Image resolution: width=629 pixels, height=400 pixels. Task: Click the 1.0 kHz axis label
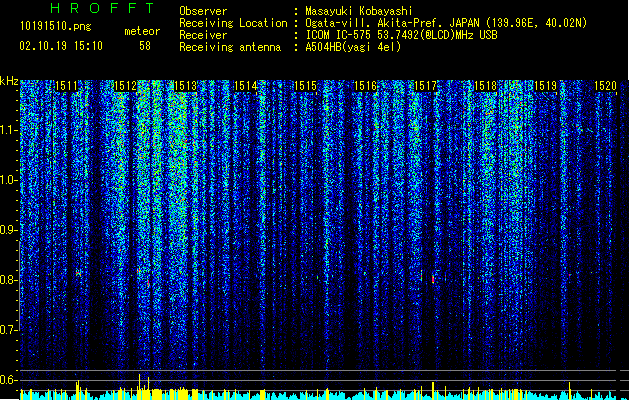point(9,180)
